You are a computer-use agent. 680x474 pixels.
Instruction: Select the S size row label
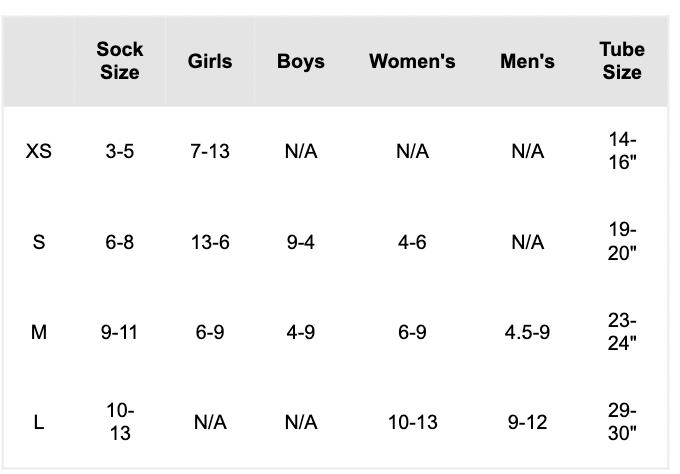point(39,242)
